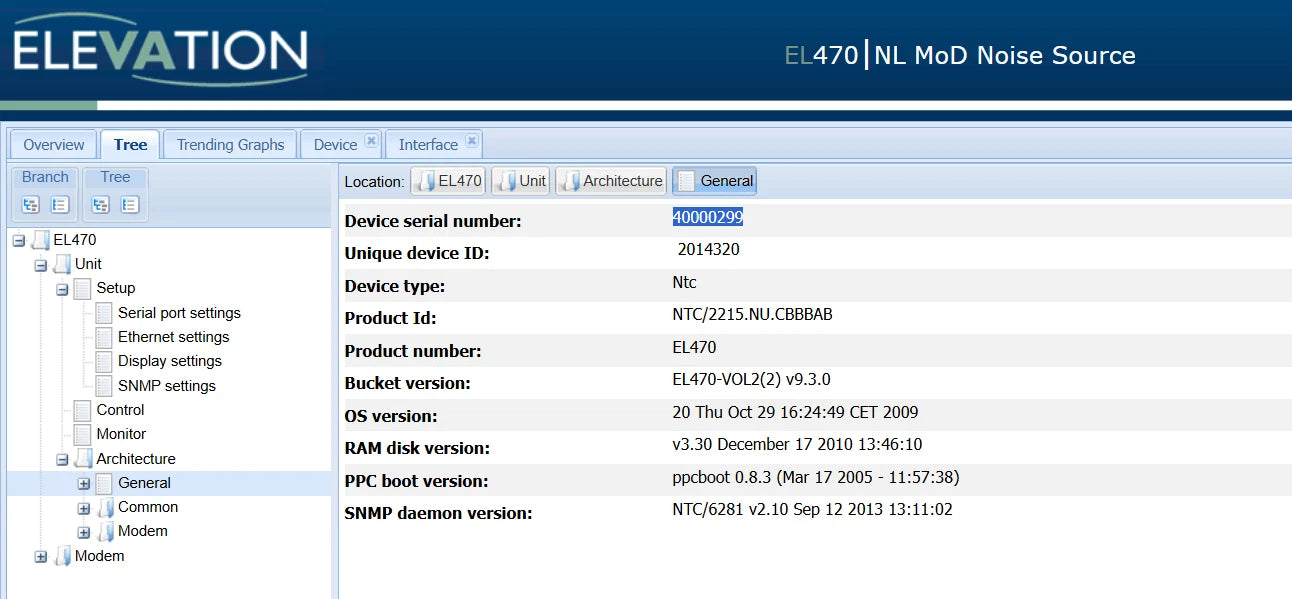The image size is (1292, 599).
Task: Click the EL470 root folder icon in tree
Action: [41, 240]
